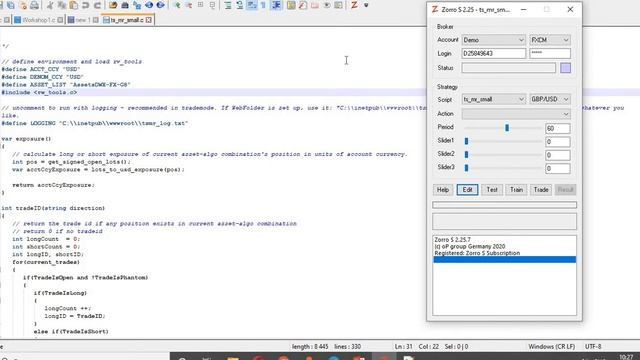Click the Redo arrow icon
The image size is (640, 360).
point(98,5)
